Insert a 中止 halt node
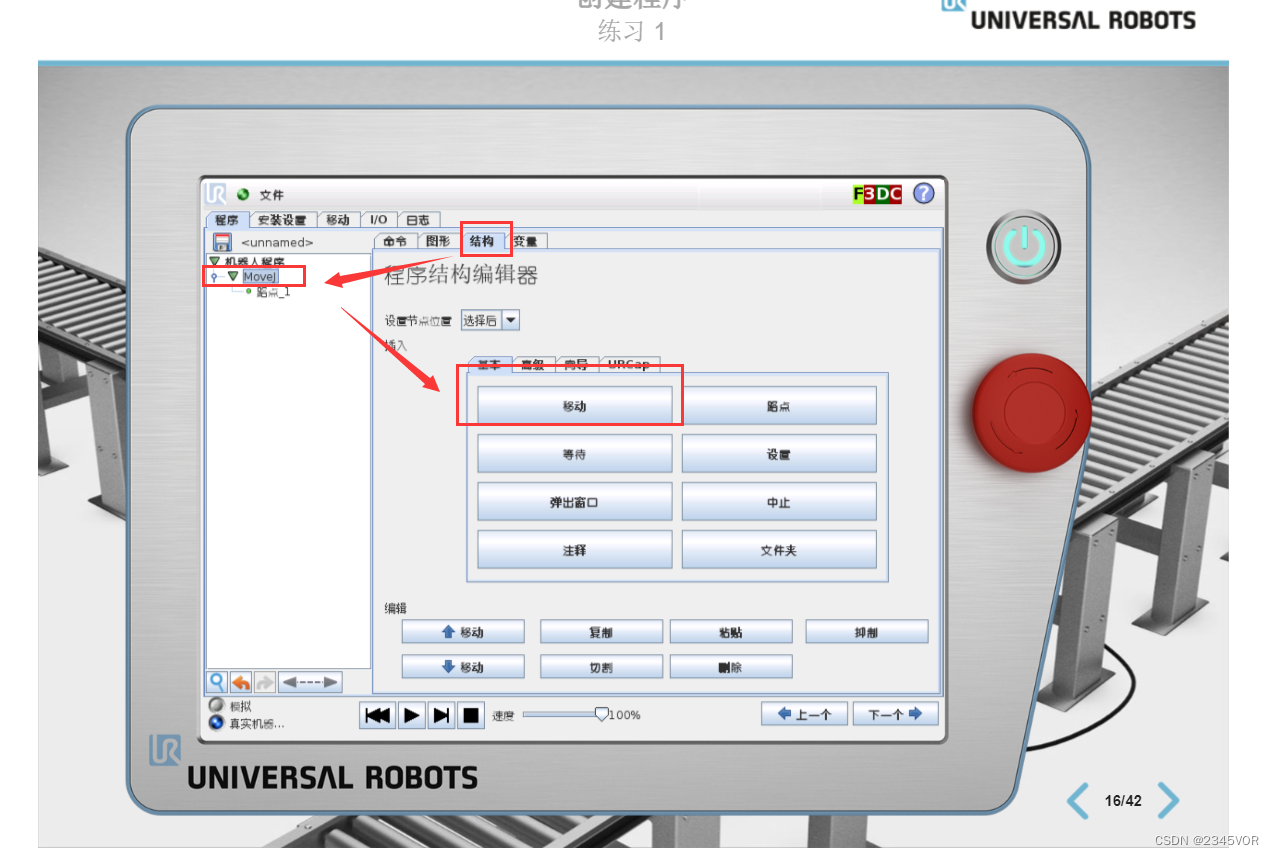 point(779,502)
